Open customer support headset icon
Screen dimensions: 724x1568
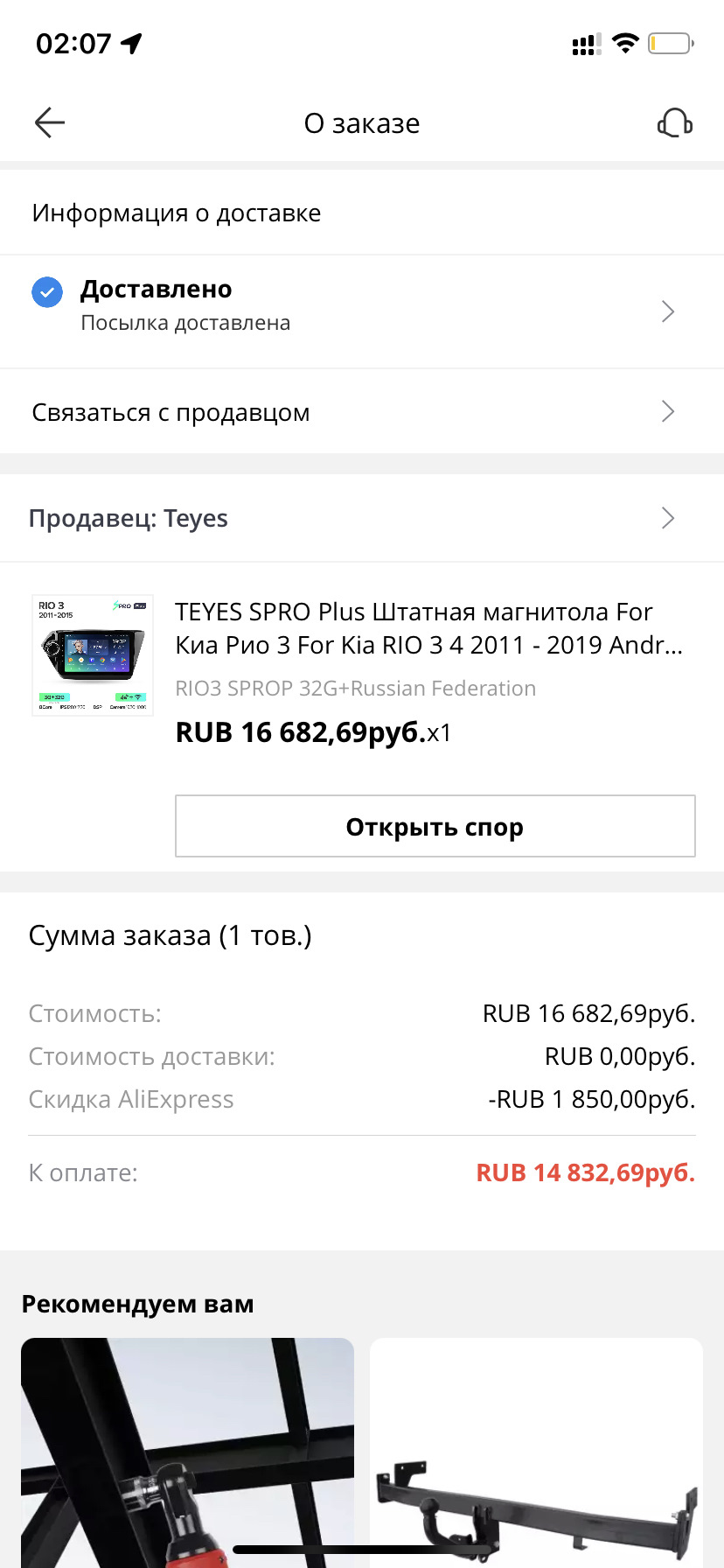click(x=675, y=123)
